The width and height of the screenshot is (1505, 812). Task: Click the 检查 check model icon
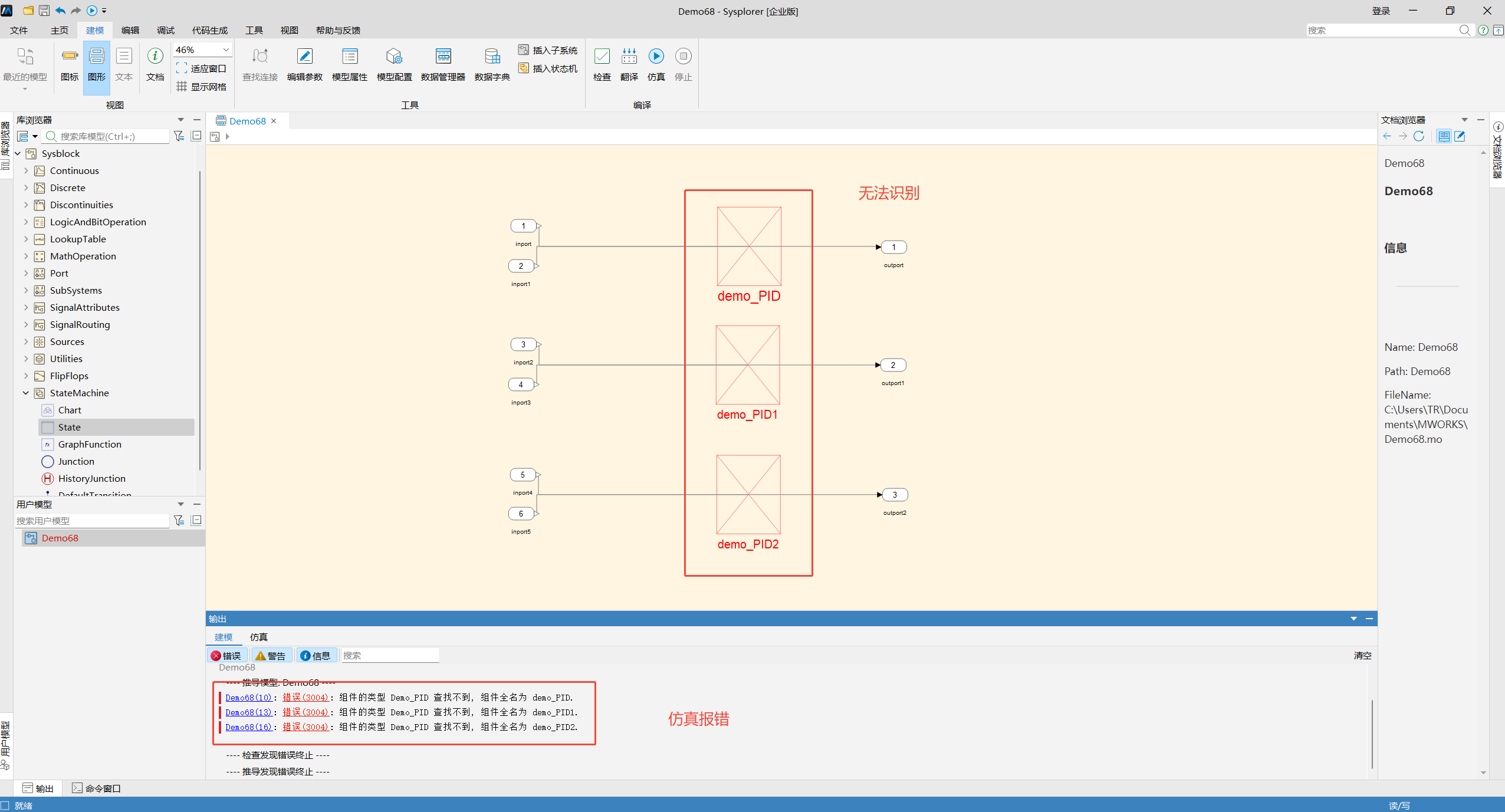click(602, 56)
